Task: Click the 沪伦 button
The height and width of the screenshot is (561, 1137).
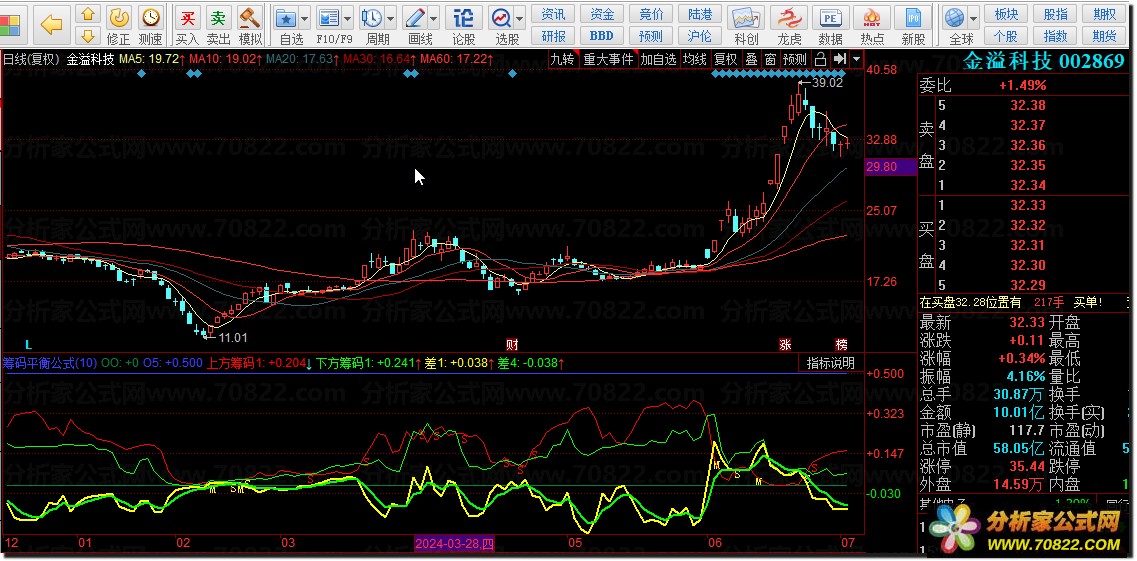Action: 700,35
